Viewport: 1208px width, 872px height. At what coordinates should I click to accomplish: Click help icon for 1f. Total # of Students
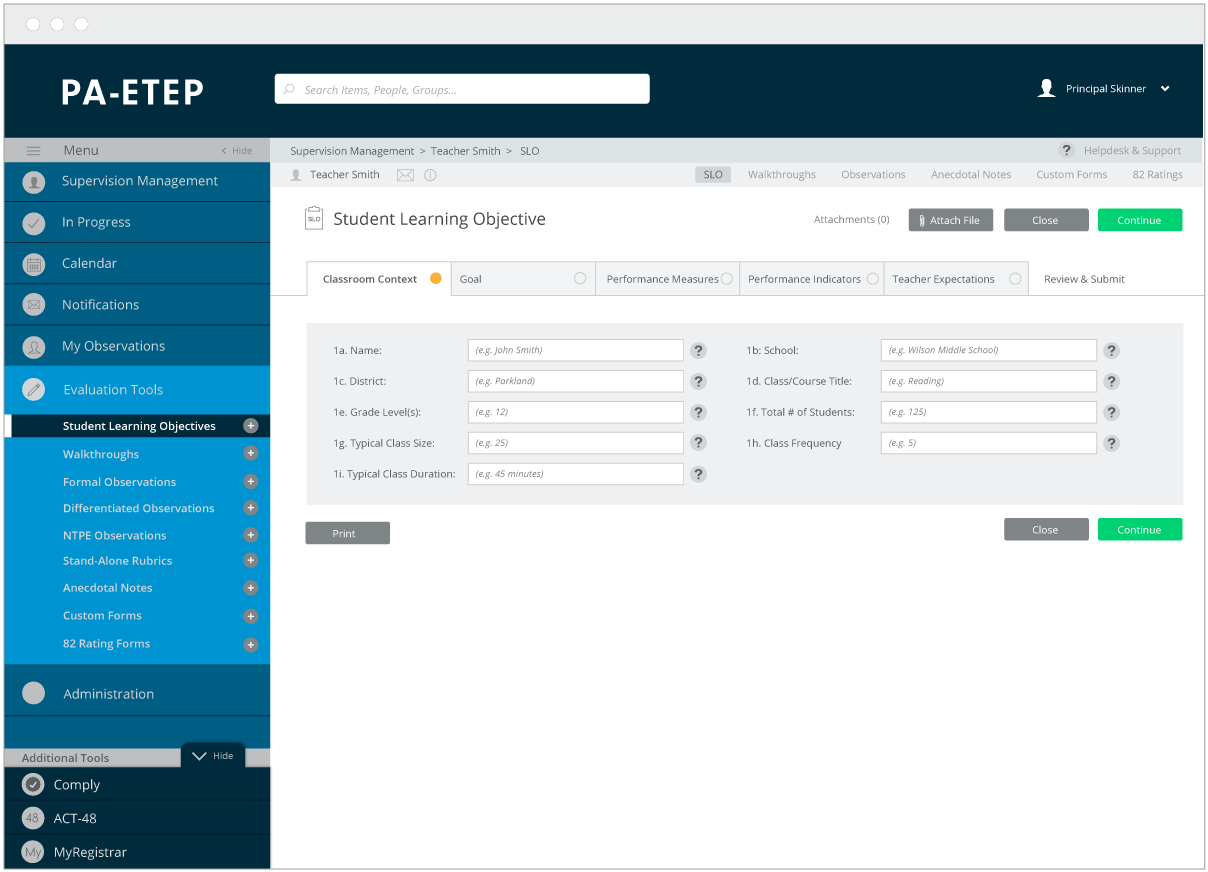point(1112,413)
